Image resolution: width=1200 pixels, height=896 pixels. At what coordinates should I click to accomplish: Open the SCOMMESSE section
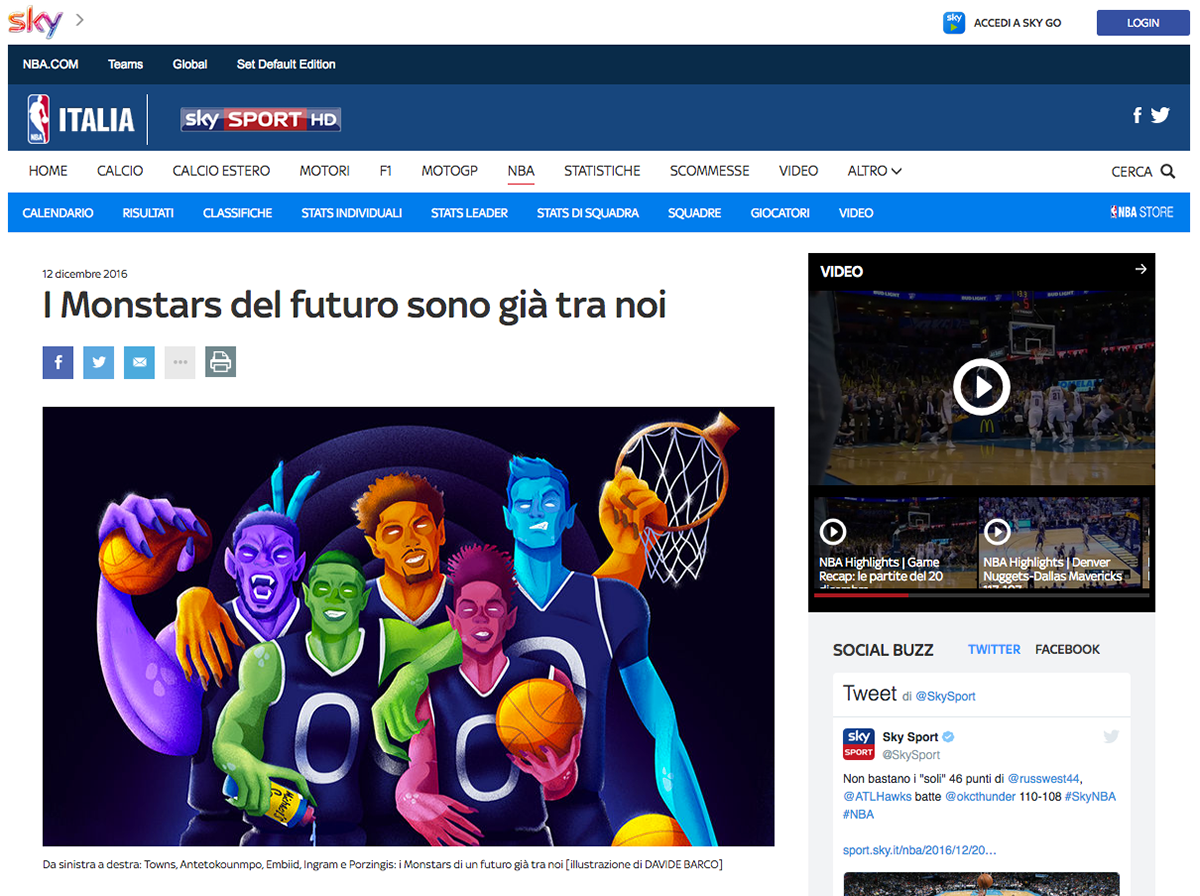(710, 171)
